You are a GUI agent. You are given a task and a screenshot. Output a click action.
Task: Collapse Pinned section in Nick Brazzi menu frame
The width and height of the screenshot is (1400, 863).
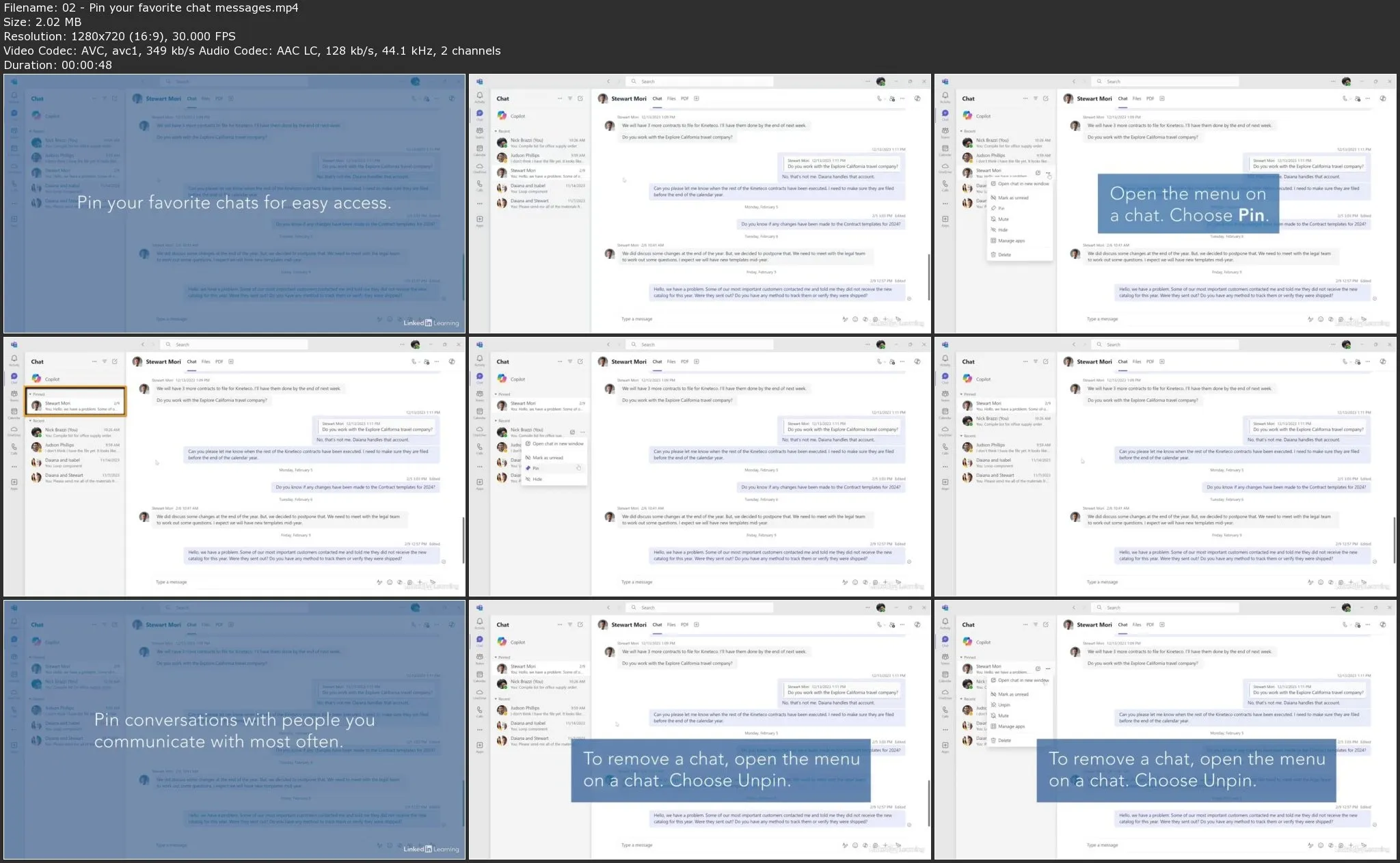click(496, 394)
